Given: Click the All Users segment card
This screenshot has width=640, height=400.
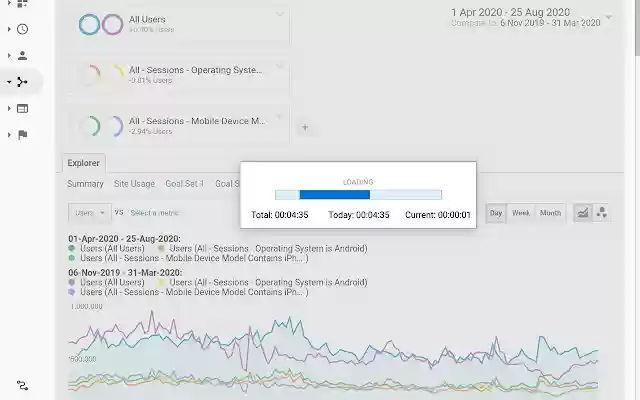Looking at the screenshot, I should [x=178, y=24].
